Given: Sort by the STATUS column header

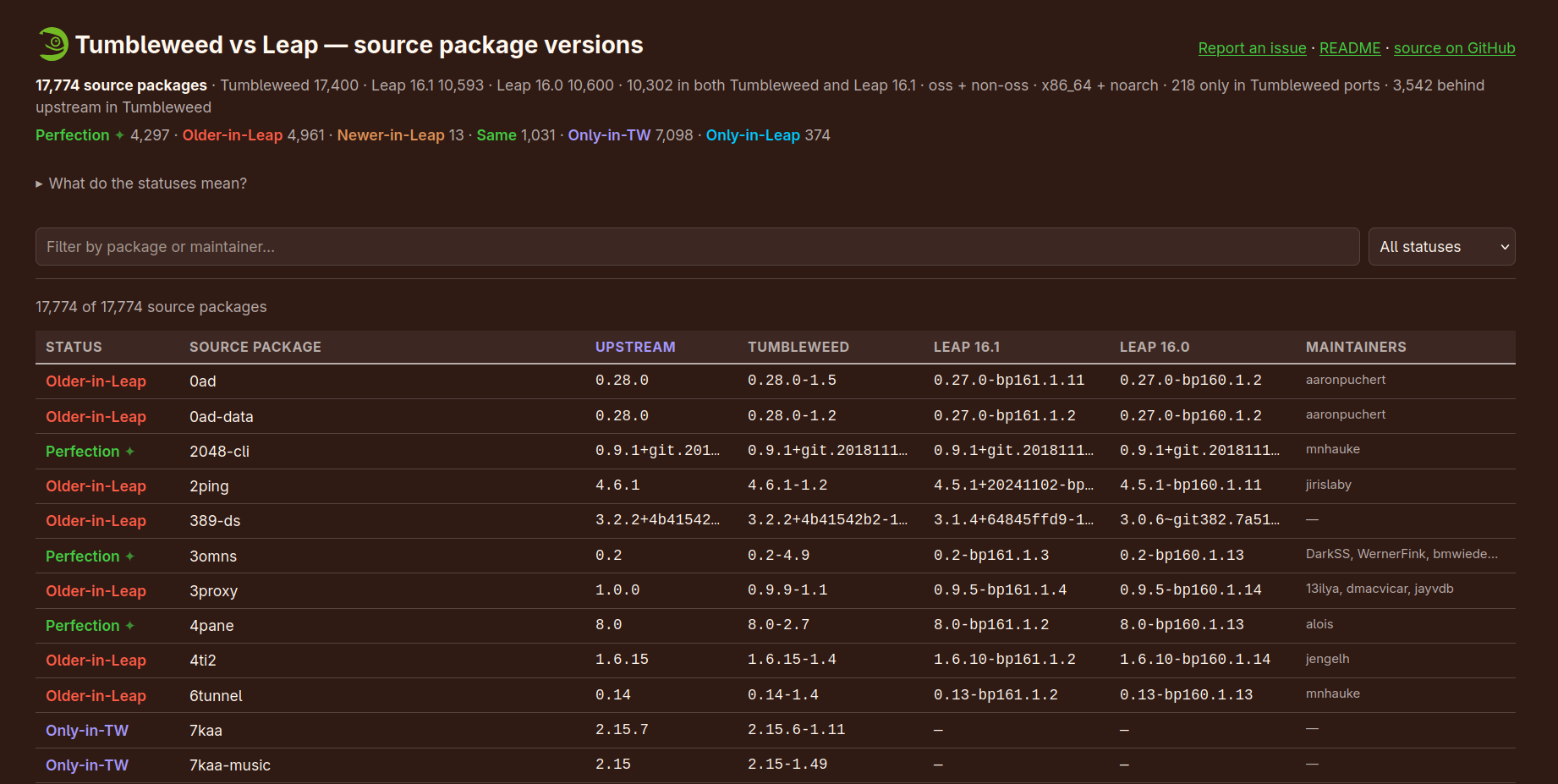Looking at the screenshot, I should (74, 347).
